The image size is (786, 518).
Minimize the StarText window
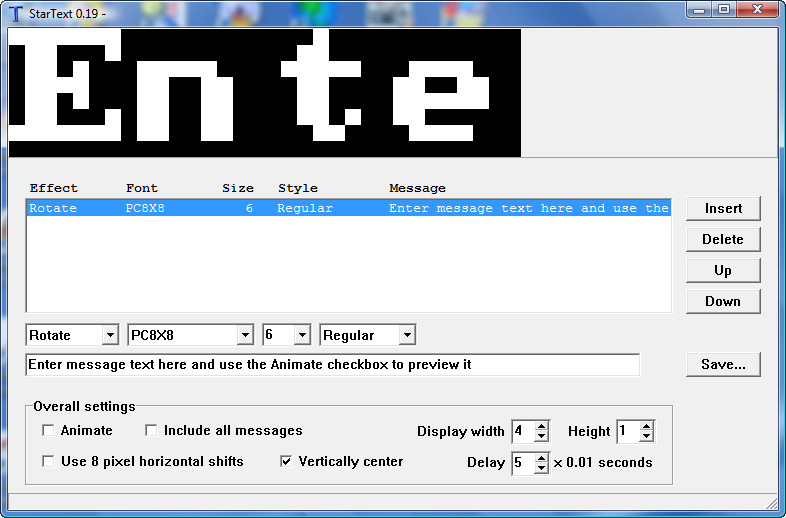700,9
